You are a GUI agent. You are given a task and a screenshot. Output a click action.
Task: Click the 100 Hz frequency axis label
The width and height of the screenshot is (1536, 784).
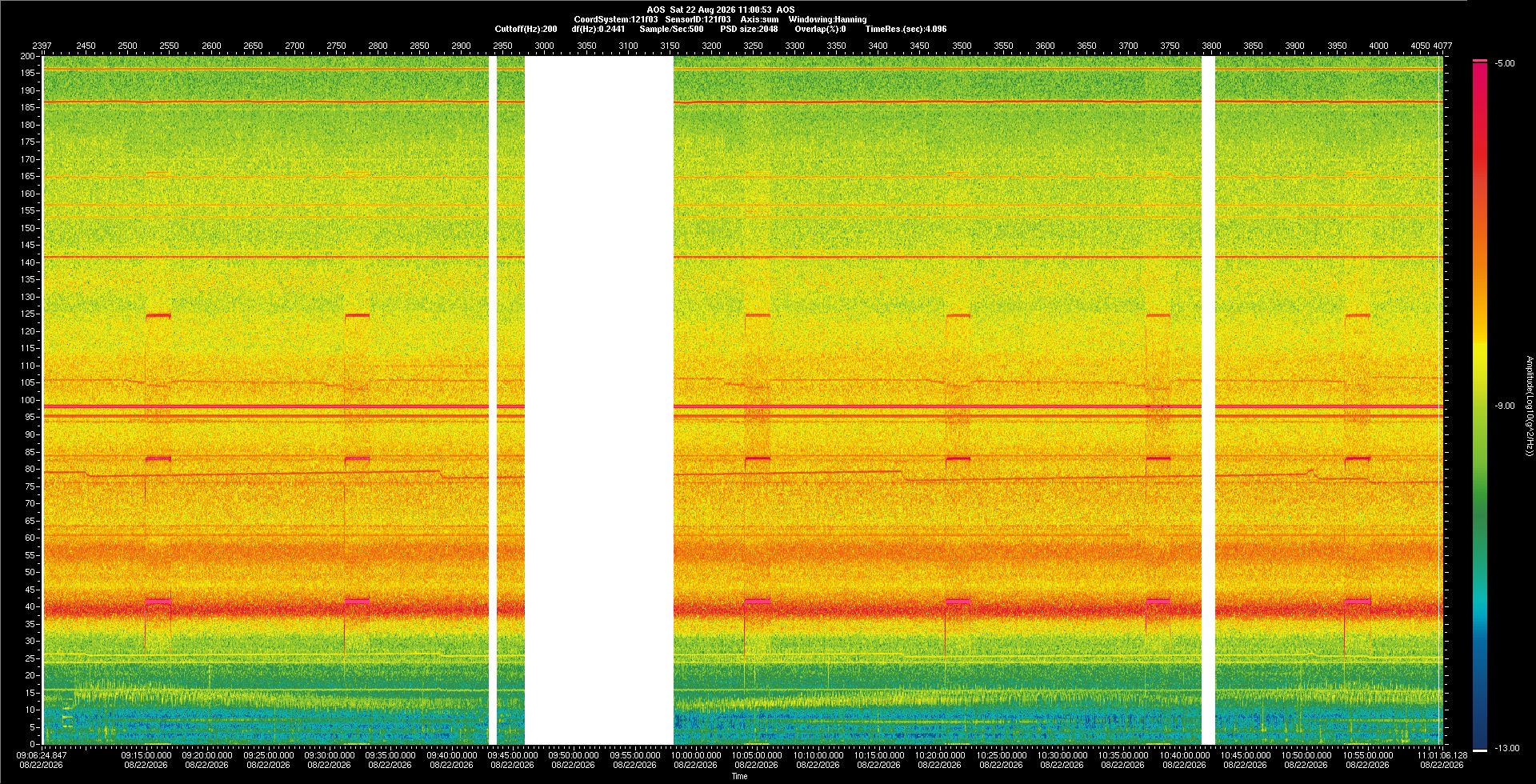click(x=28, y=400)
